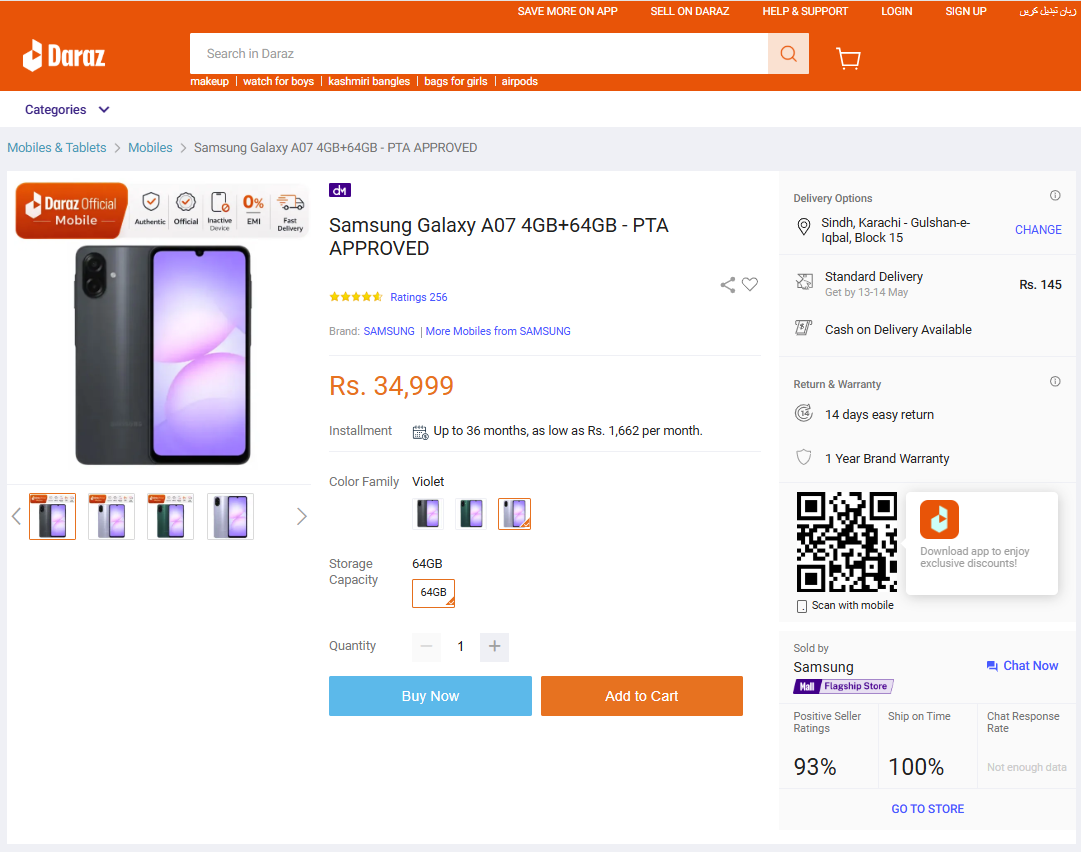This screenshot has width=1081, height=852.
Task: Click the Standard Delivery package icon
Action: pyautogui.click(x=804, y=281)
